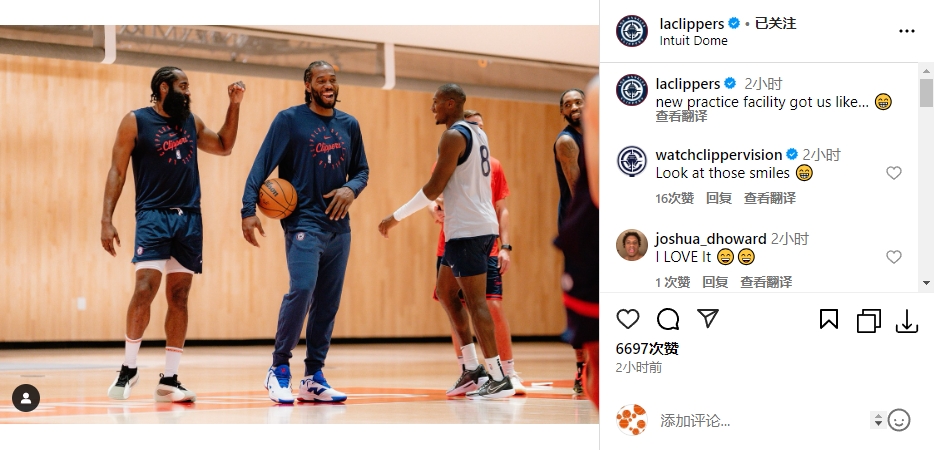Share the post via paper plane icon
Viewport: 934px width, 450px height.
click(708, 318)
